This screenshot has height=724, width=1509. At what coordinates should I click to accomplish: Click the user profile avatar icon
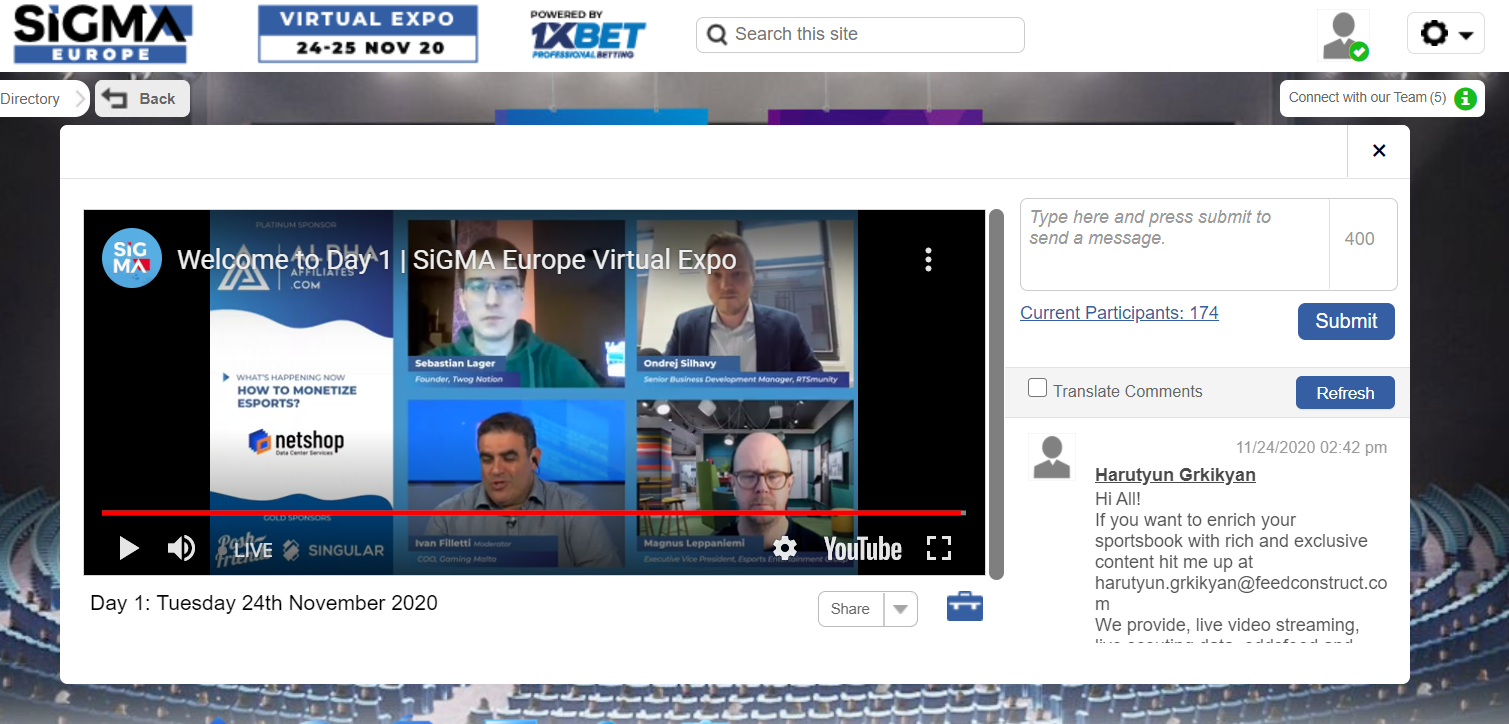point(1343,35)
